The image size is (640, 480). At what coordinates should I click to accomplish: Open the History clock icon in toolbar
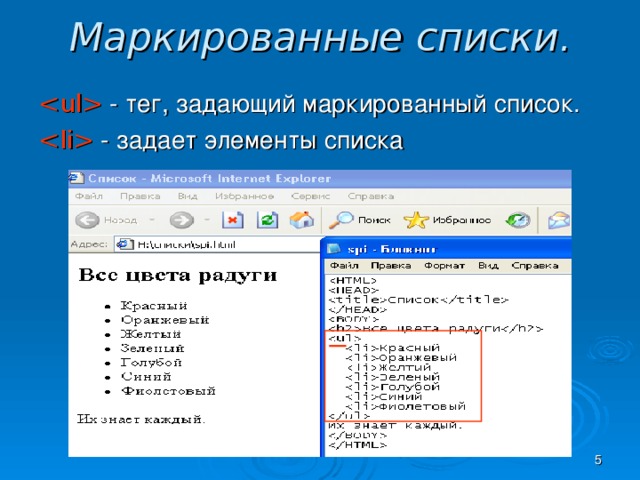[x=518, y=220]
